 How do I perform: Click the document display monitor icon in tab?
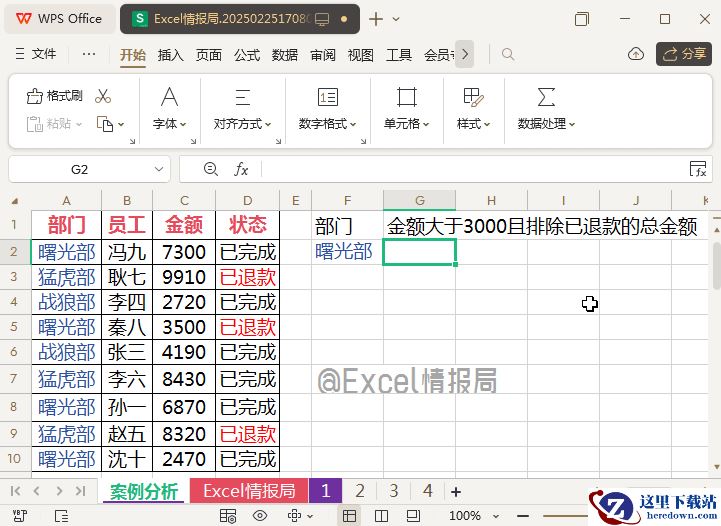click(x=322, y=19)
